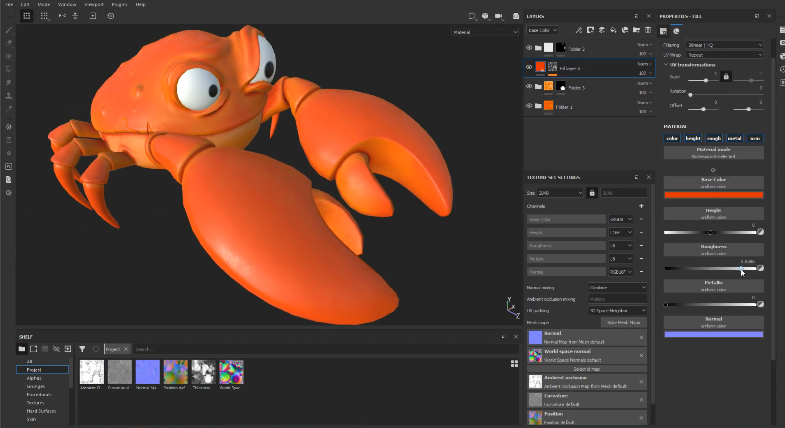Click the vertical align symmetry icon in toolbar

coord(75,16)
